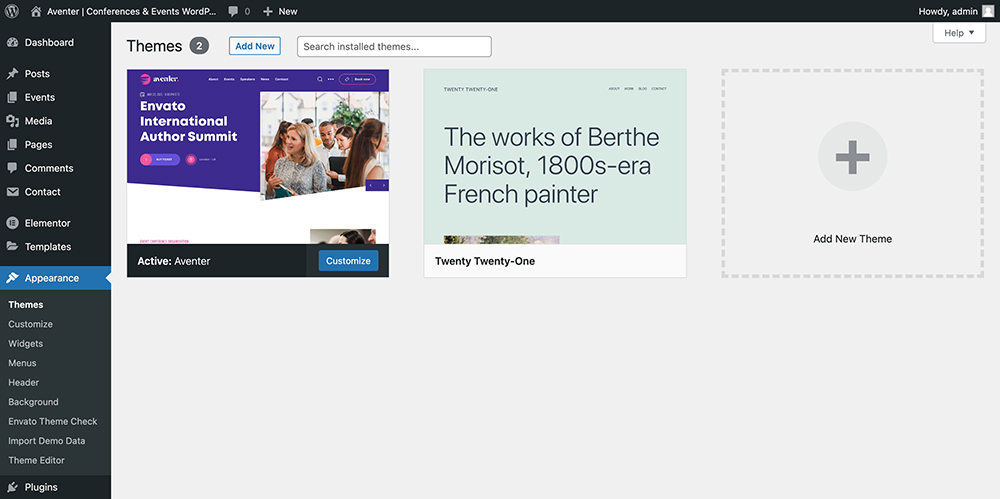Click the admin avatar icon
The height and width of the screenshot is (499, 1000).
coord(988,11)
